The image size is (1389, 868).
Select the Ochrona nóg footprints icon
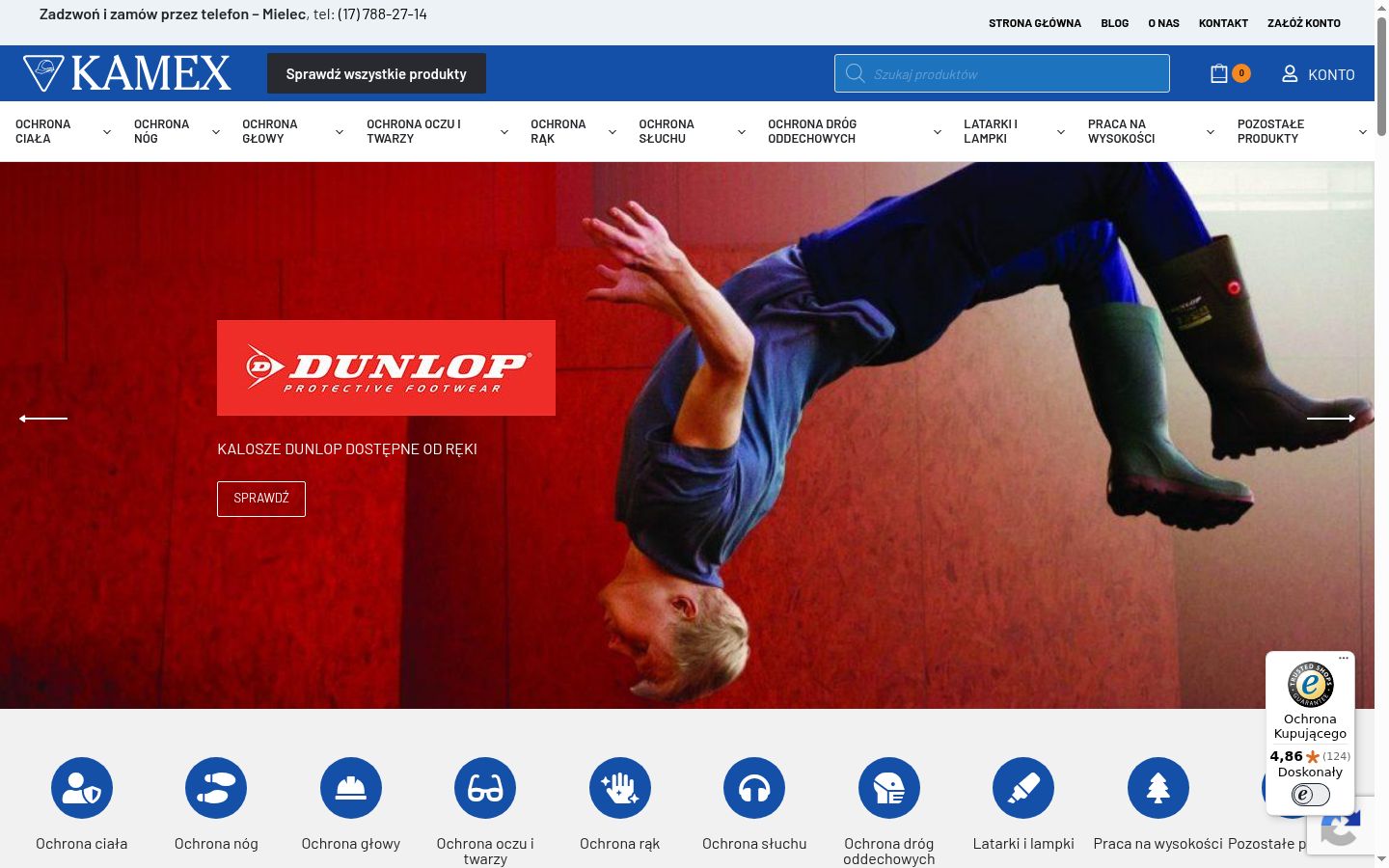[216, 788]
